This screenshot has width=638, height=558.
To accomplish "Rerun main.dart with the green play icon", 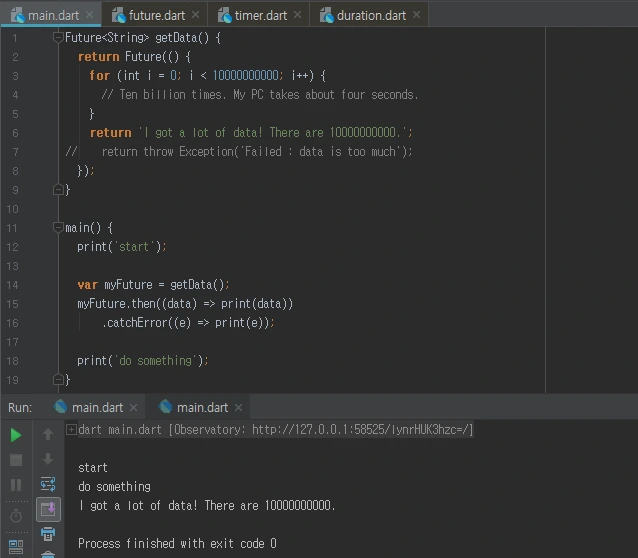I will 16,435.
